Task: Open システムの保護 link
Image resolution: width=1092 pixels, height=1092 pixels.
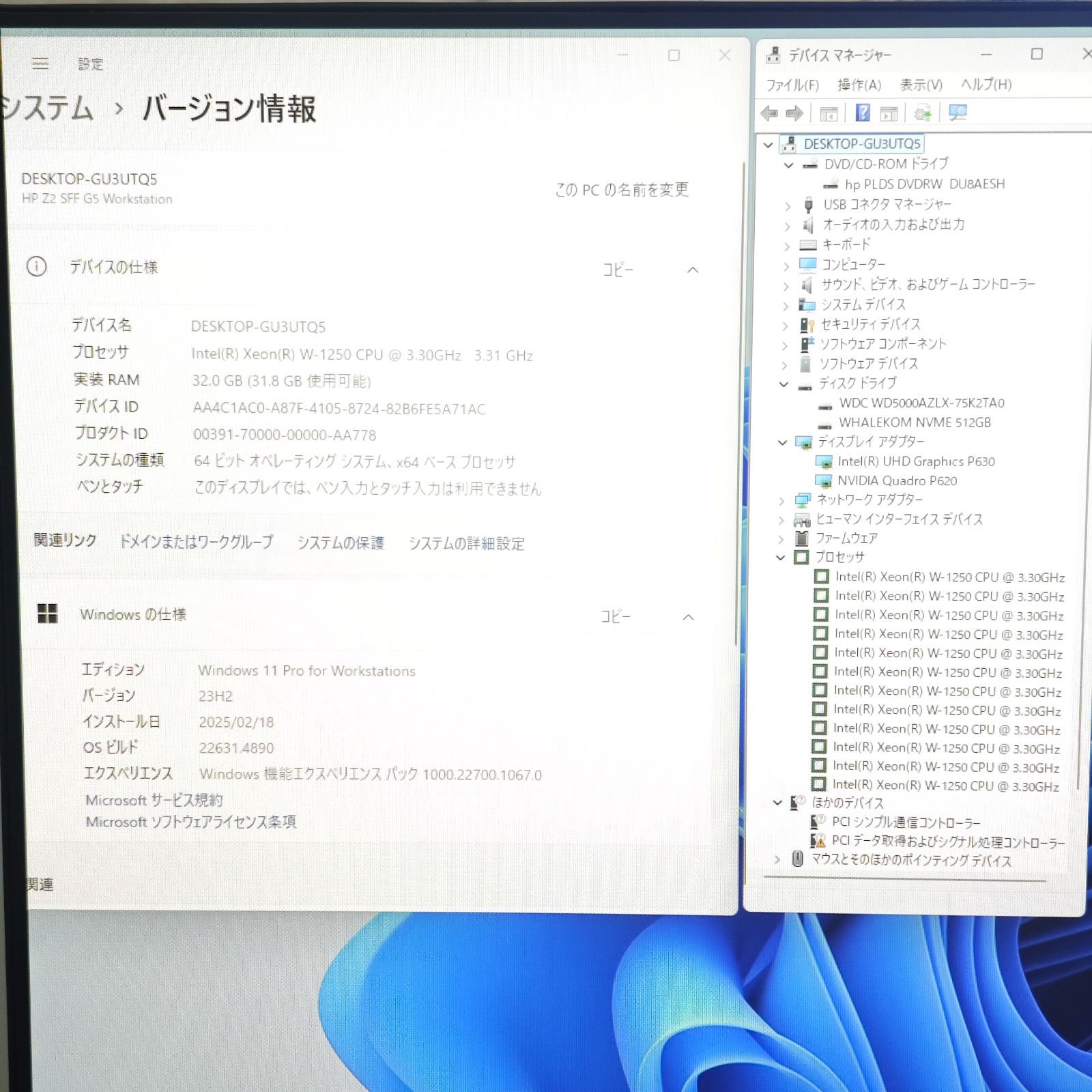Action: [341, 543]
